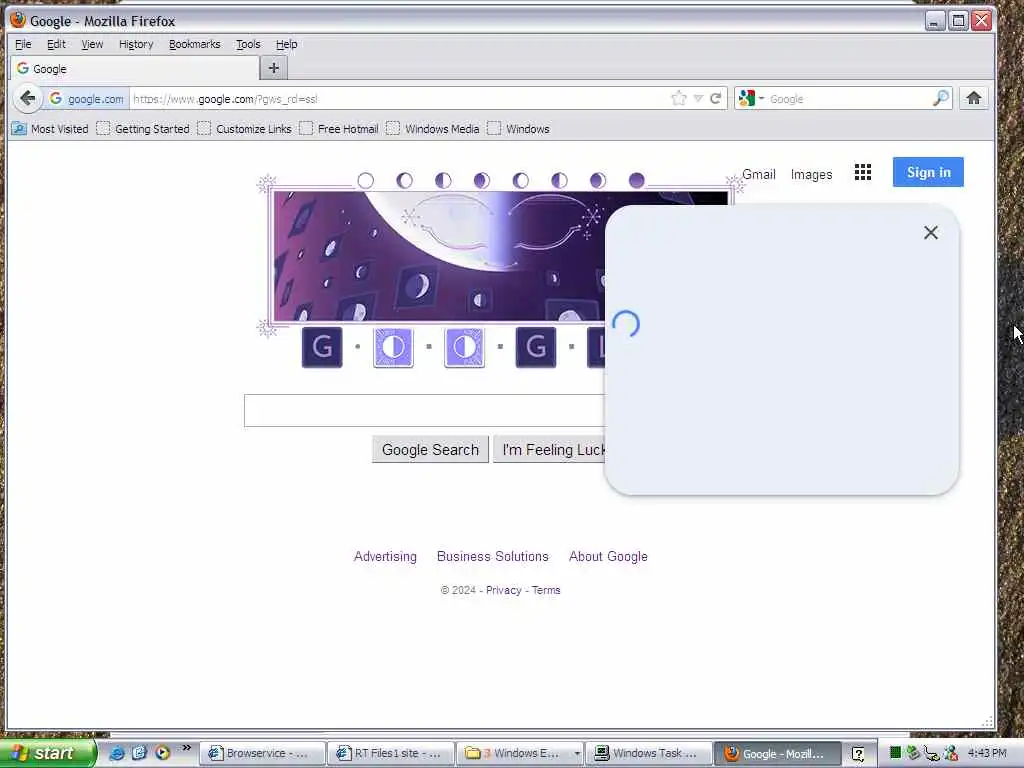Screen dimensions: 1024x768
Task: Click the Google Search button
Action: coord(430,450)
